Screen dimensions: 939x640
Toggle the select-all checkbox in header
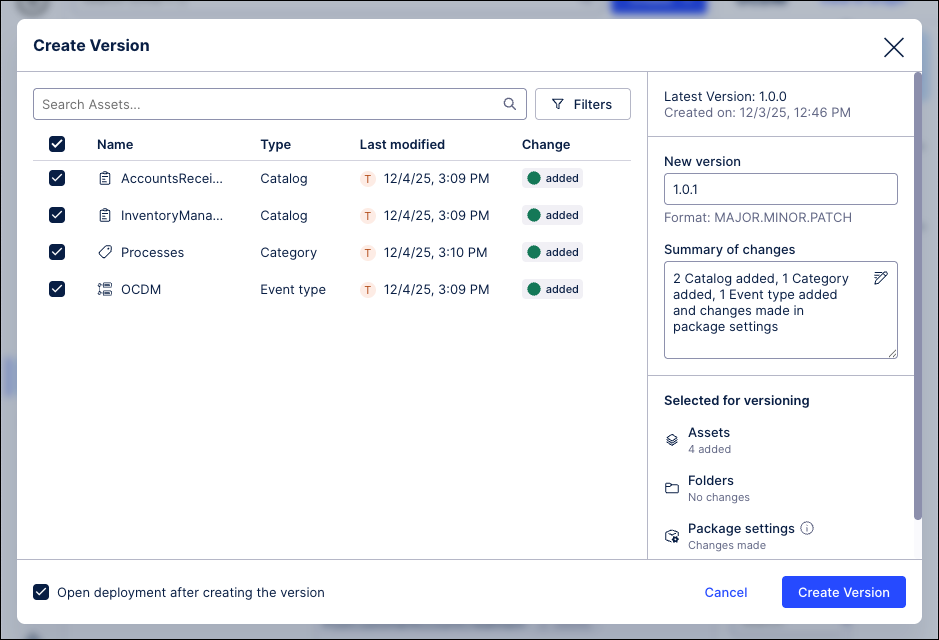pos(57,144)
